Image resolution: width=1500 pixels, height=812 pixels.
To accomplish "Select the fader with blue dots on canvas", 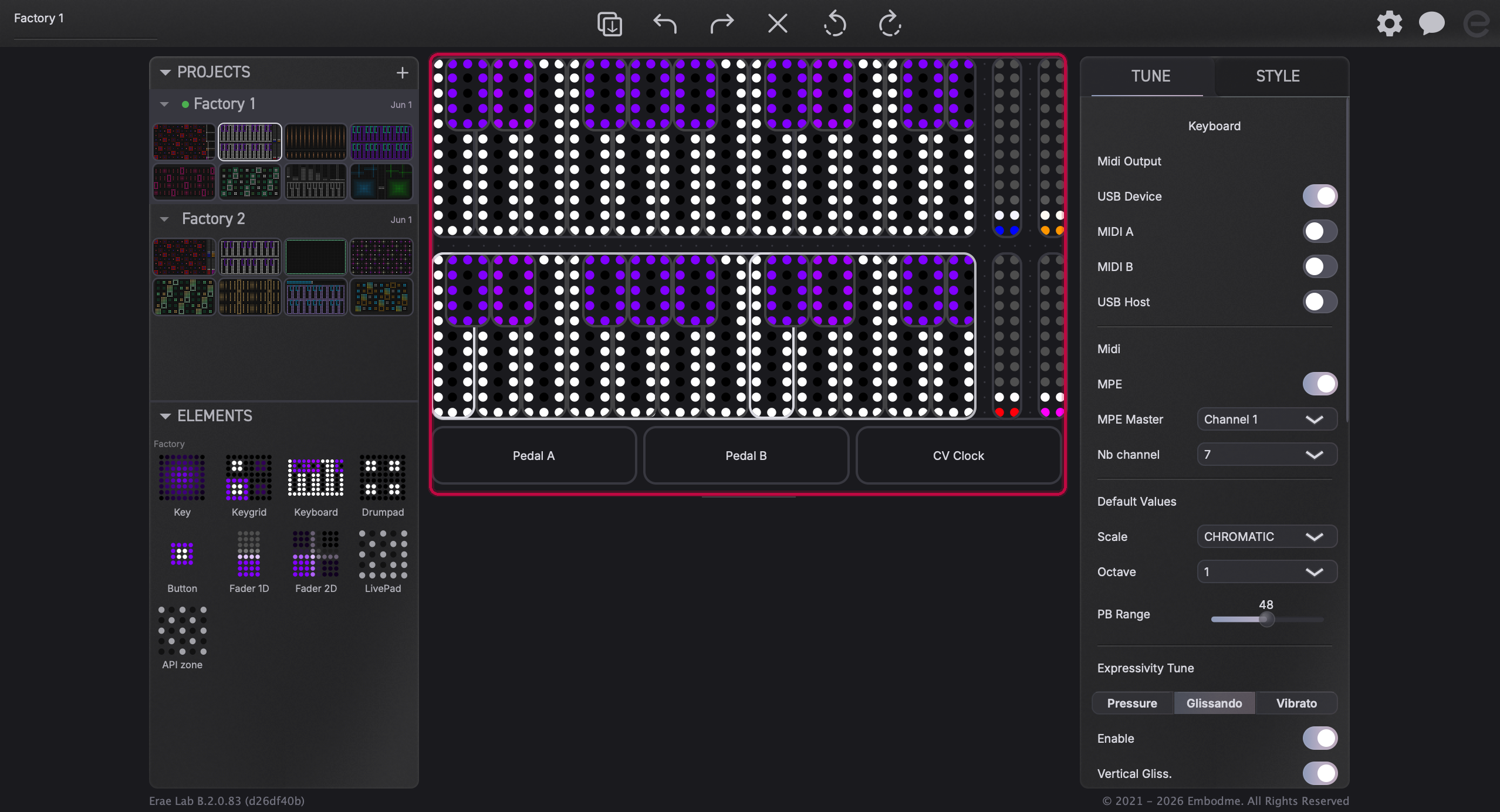I will 1007,147.
